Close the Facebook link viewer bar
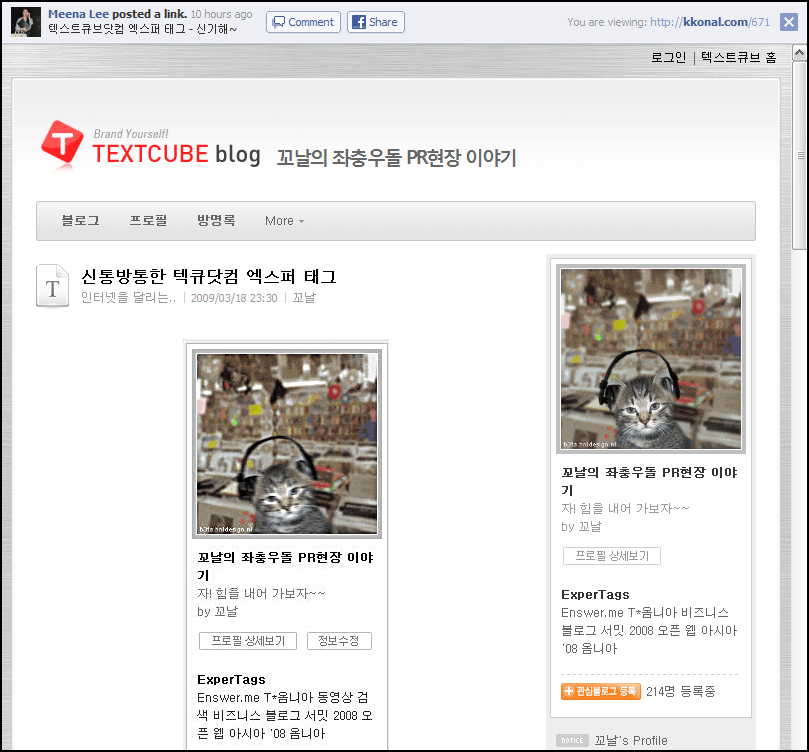The image size is (809, 752). point(789,22)
